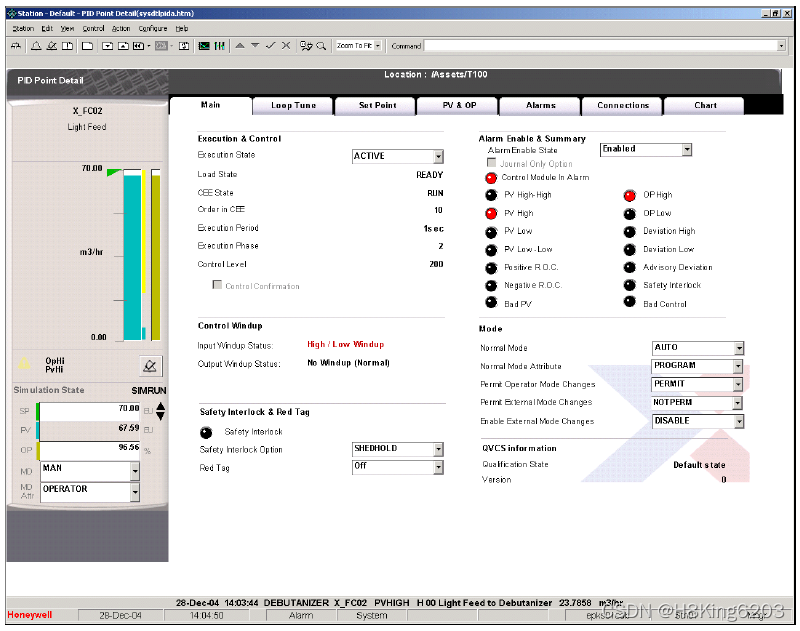The width and height of the screenshot is (800, 631).
Task: Click the SP up/down stepper arrows
Action: click(160, 411)
